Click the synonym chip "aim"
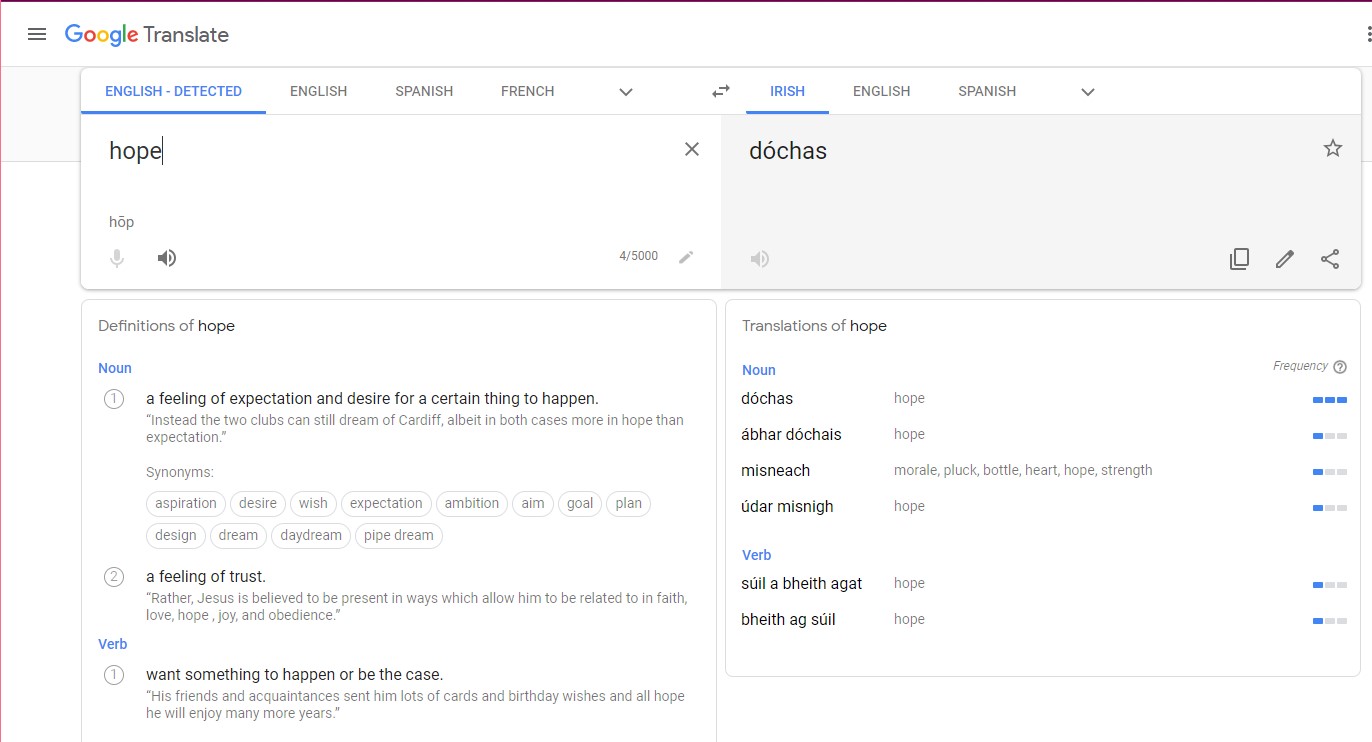Viewport: 1372px width, 742px height. pos(533,504)
